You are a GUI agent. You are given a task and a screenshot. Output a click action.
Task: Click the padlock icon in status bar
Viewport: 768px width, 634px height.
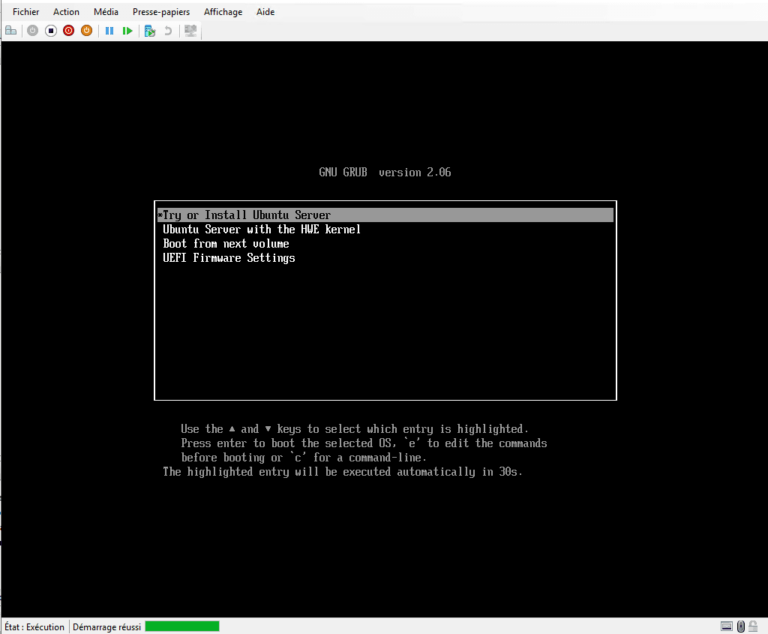753,626
